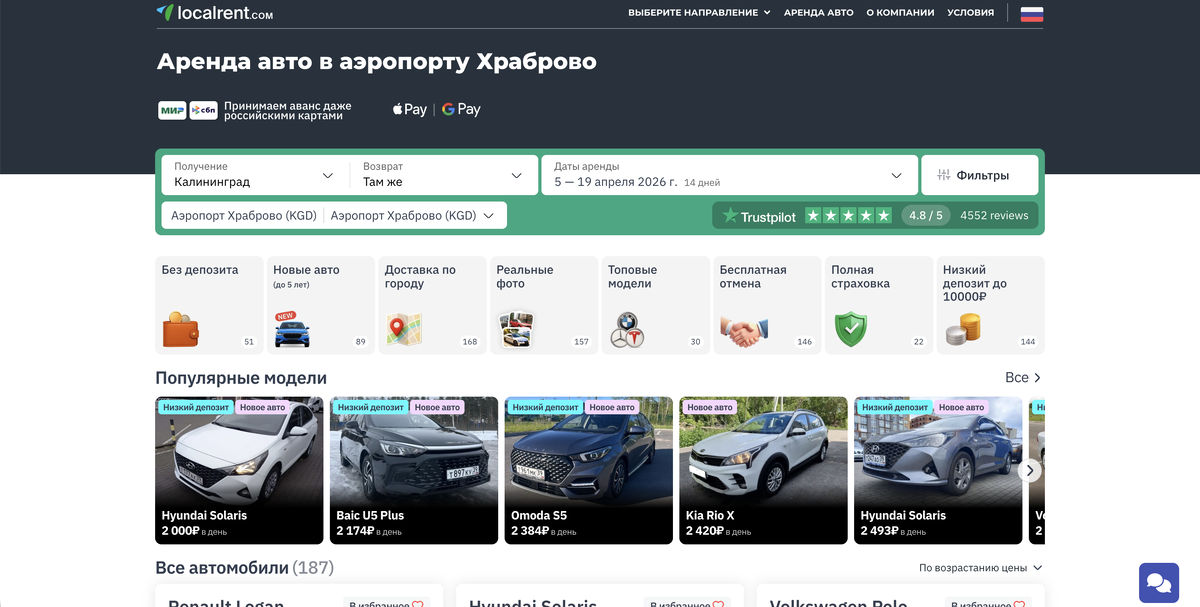Click the coin stack low deposit icon
This screenshot has width=1200, height=607.
coord(963,329)
